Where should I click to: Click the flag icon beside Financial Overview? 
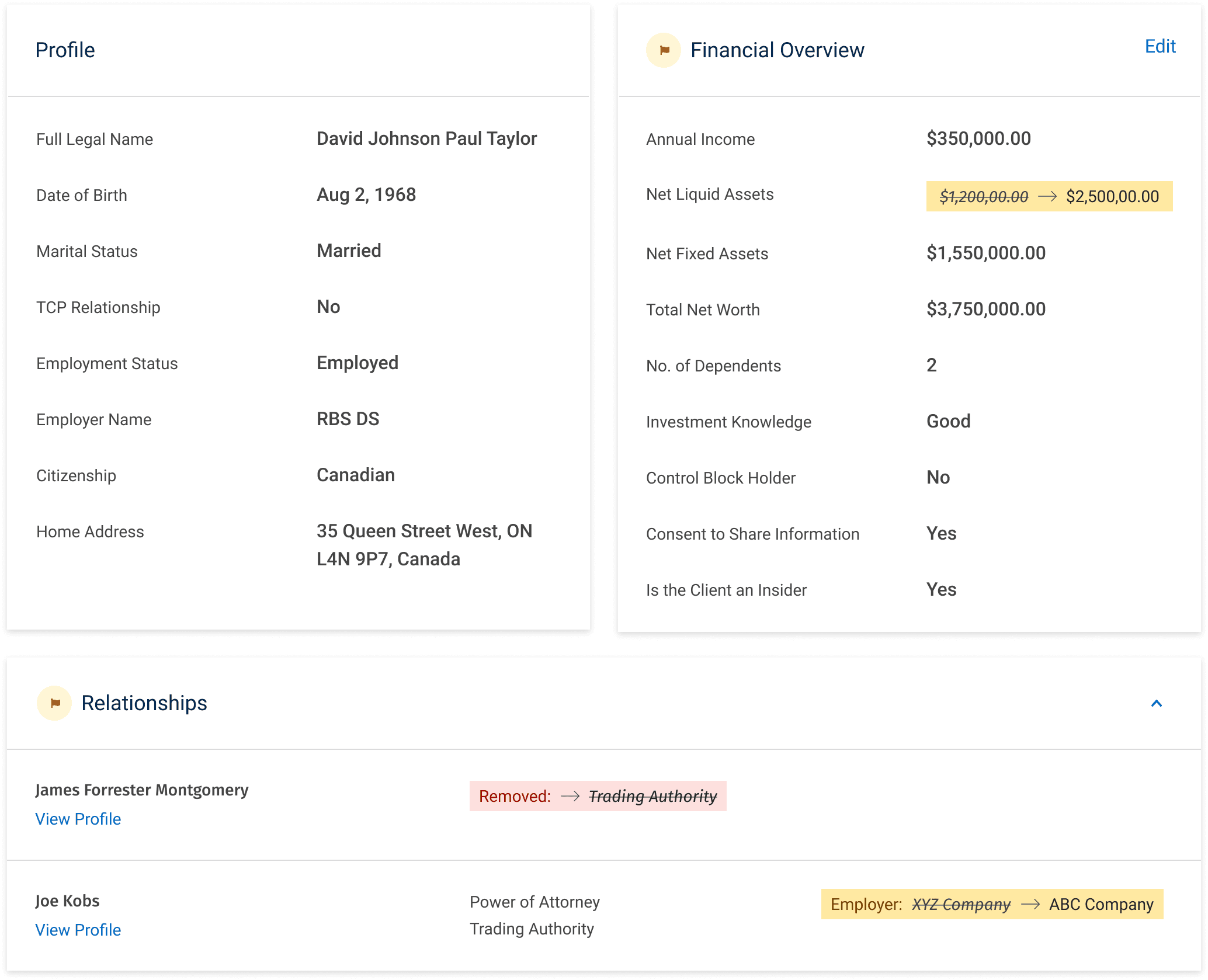point(663,50)
